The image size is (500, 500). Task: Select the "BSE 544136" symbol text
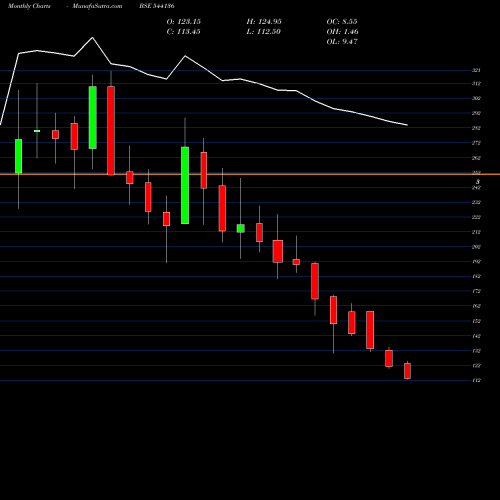[157, 6]
